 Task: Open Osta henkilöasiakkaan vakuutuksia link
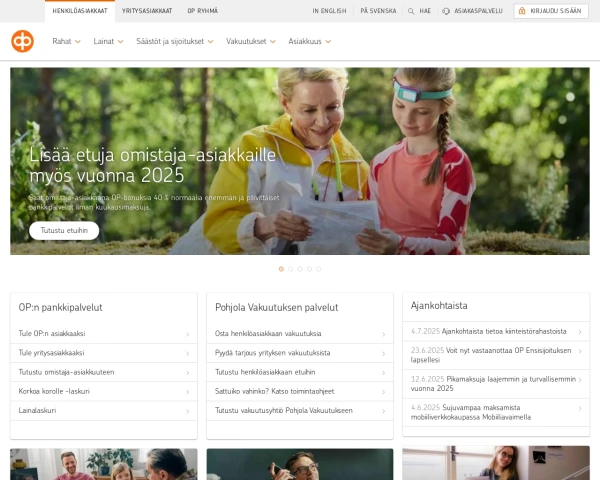click(268, 333)
